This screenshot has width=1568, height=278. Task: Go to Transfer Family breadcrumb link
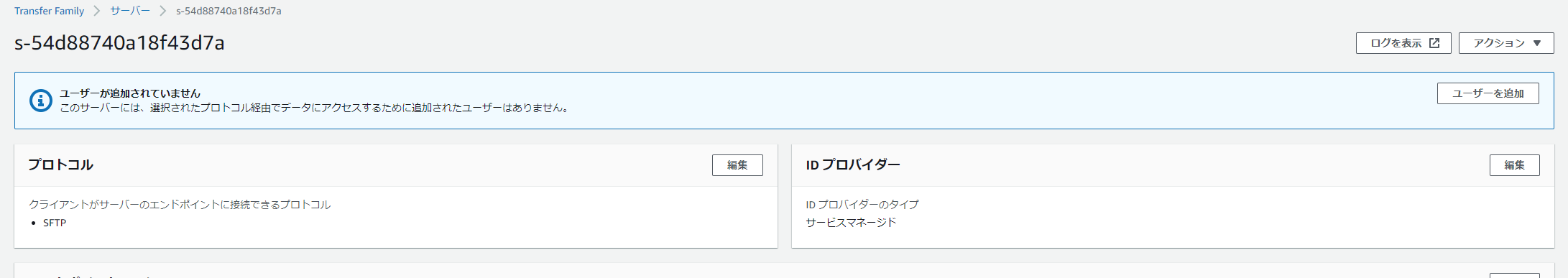pos(49,11)
